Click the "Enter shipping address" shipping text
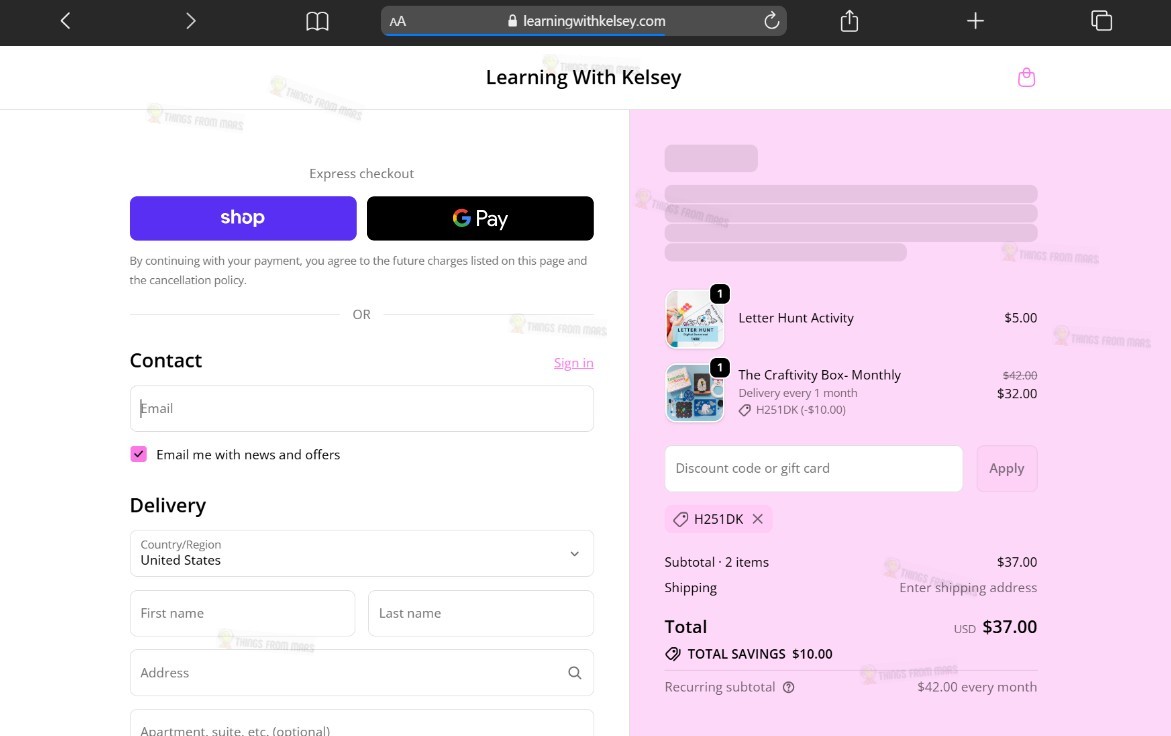The width and height of the screenshot is (1171, 736). coord(968,587)
